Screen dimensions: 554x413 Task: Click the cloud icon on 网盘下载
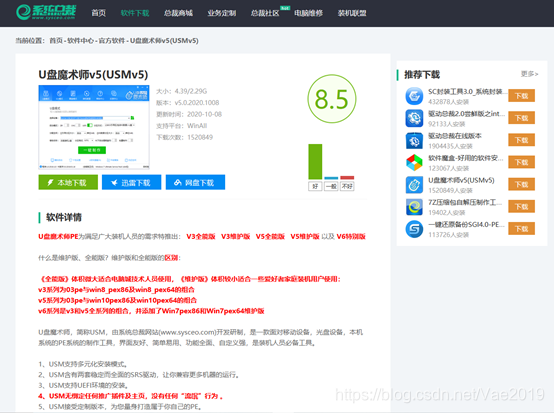[x=178, y=182]
